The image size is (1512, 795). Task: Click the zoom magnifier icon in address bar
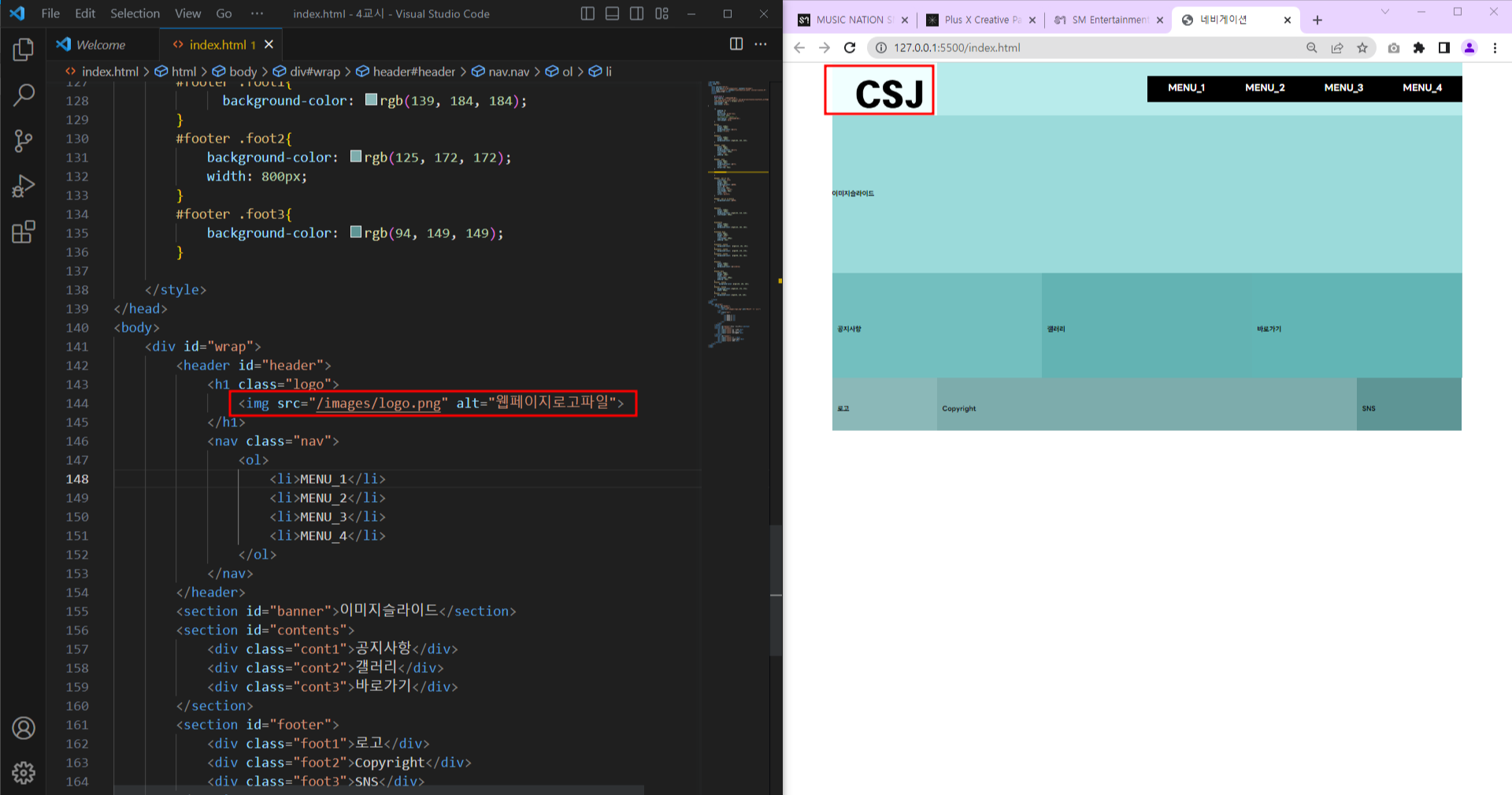coord(1312,48)
